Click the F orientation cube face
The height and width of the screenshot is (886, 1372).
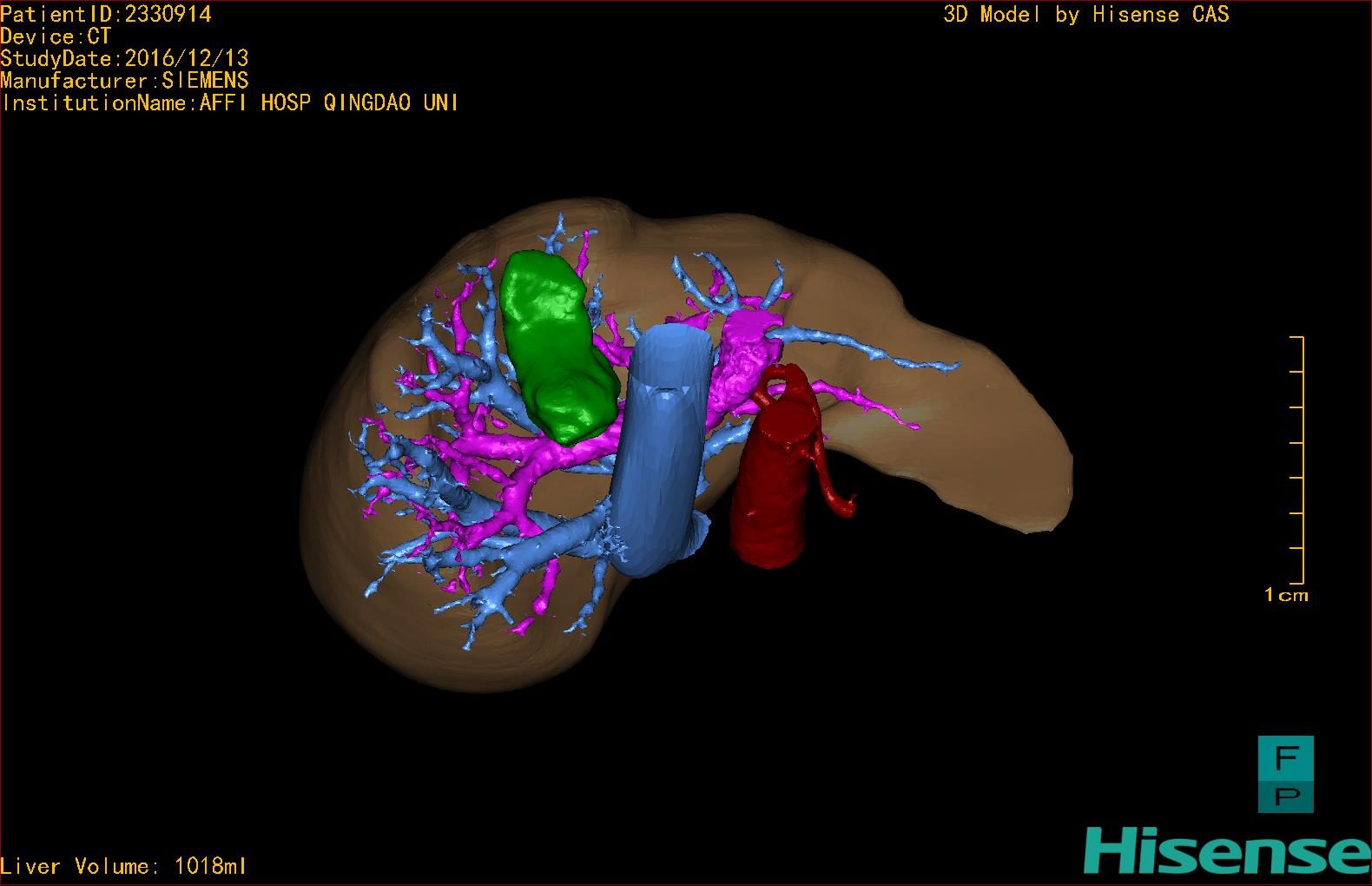[x=1286, y=758]
